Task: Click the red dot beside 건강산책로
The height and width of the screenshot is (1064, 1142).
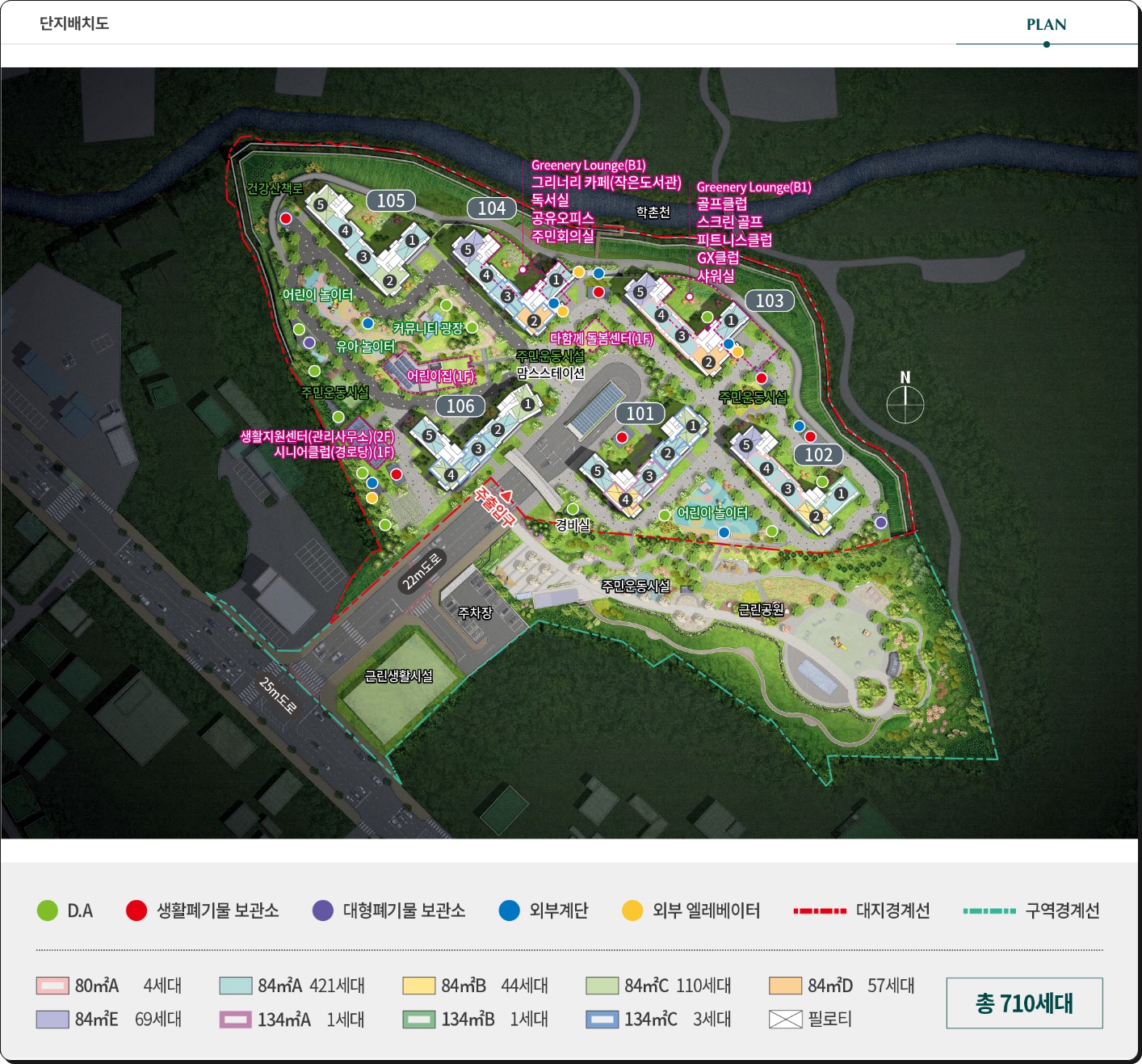Action: 286,218
